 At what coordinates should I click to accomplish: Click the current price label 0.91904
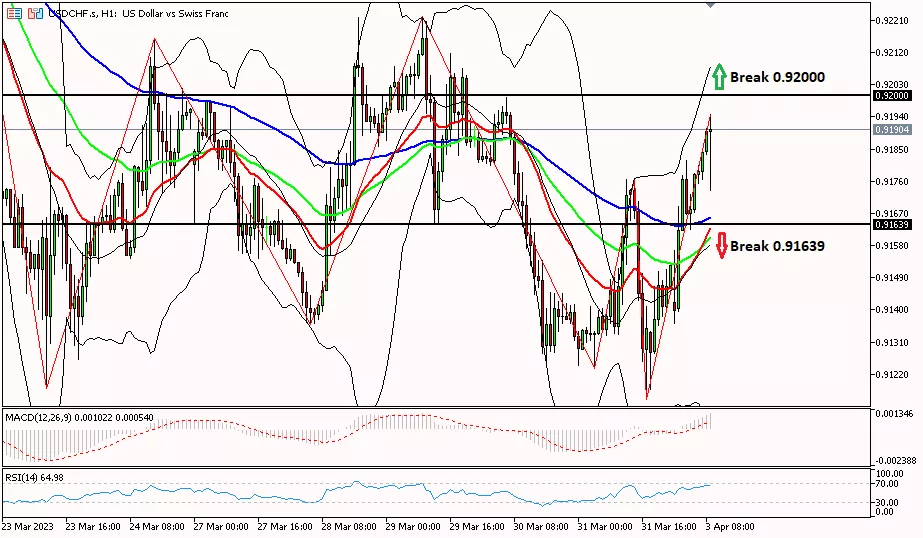891,129
